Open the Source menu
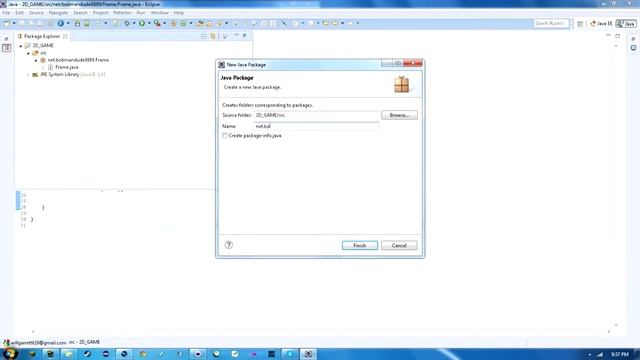Screen dimensions: 640x360 click(x=36, y=13)
